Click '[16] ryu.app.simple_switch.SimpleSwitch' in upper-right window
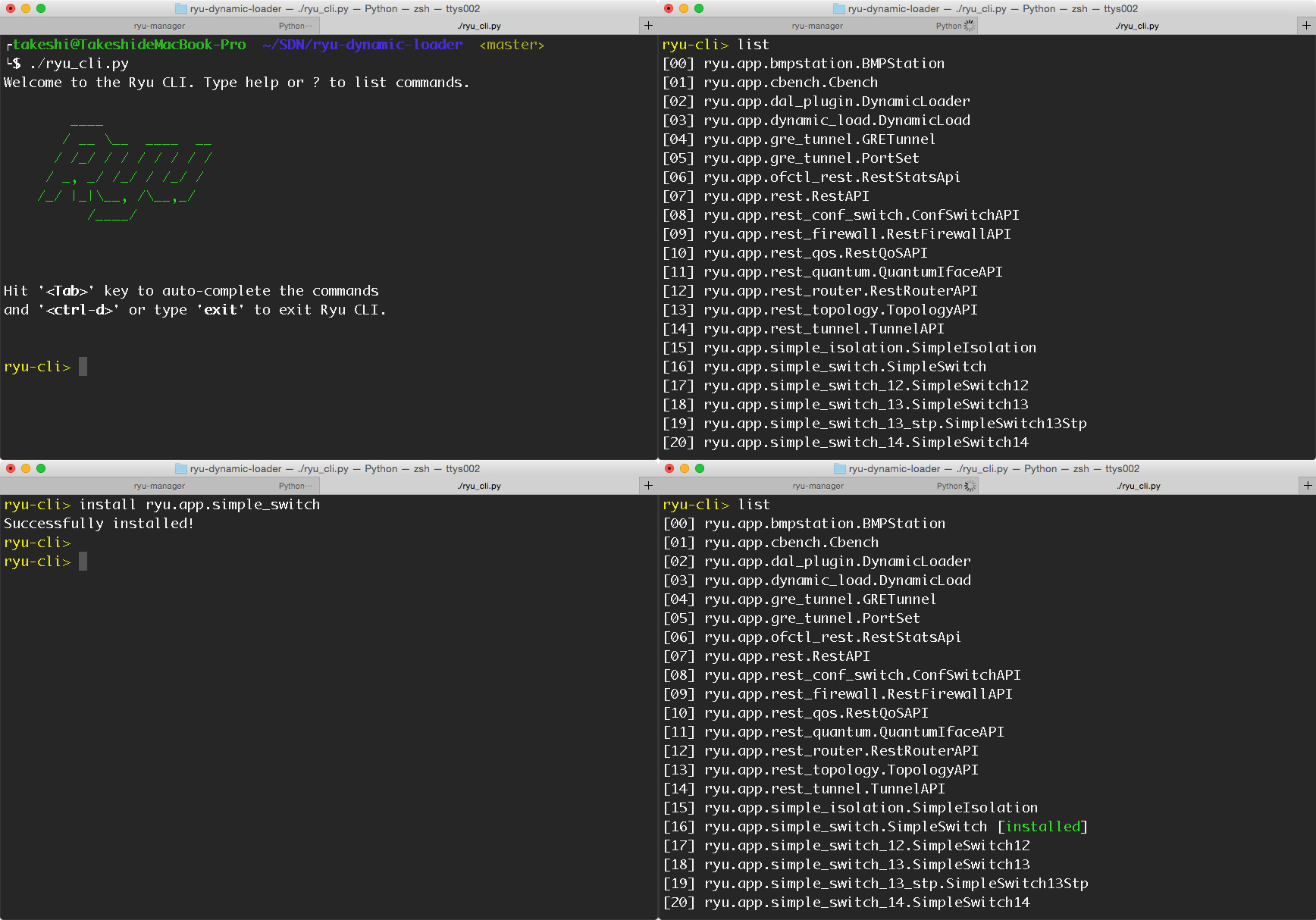 click(x=825, y=367)
